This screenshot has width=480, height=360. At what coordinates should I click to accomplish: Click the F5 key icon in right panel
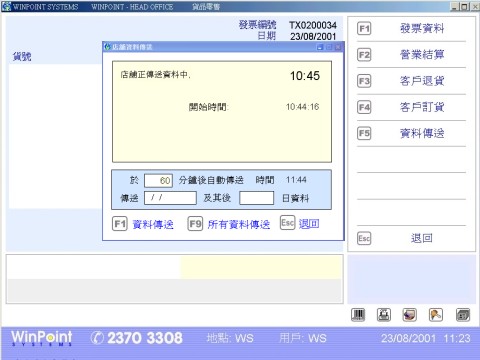(x=364, y=133)
